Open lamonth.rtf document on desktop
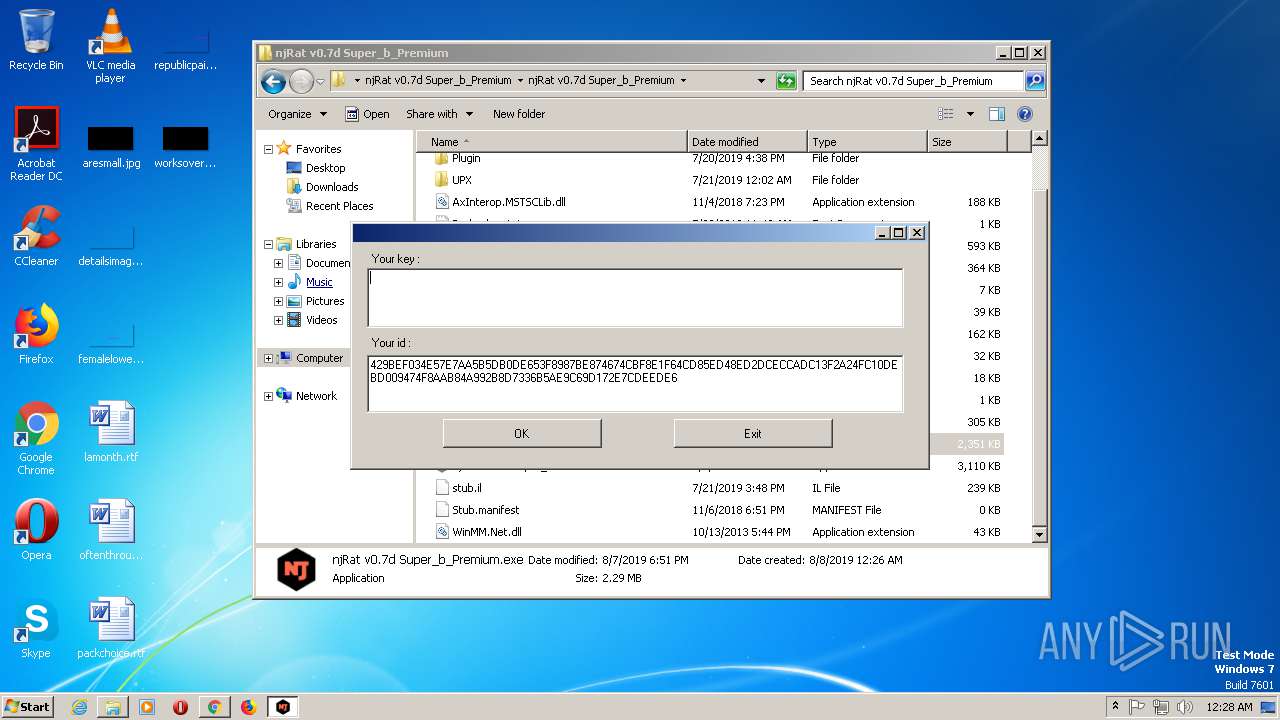 coord(110,432)
